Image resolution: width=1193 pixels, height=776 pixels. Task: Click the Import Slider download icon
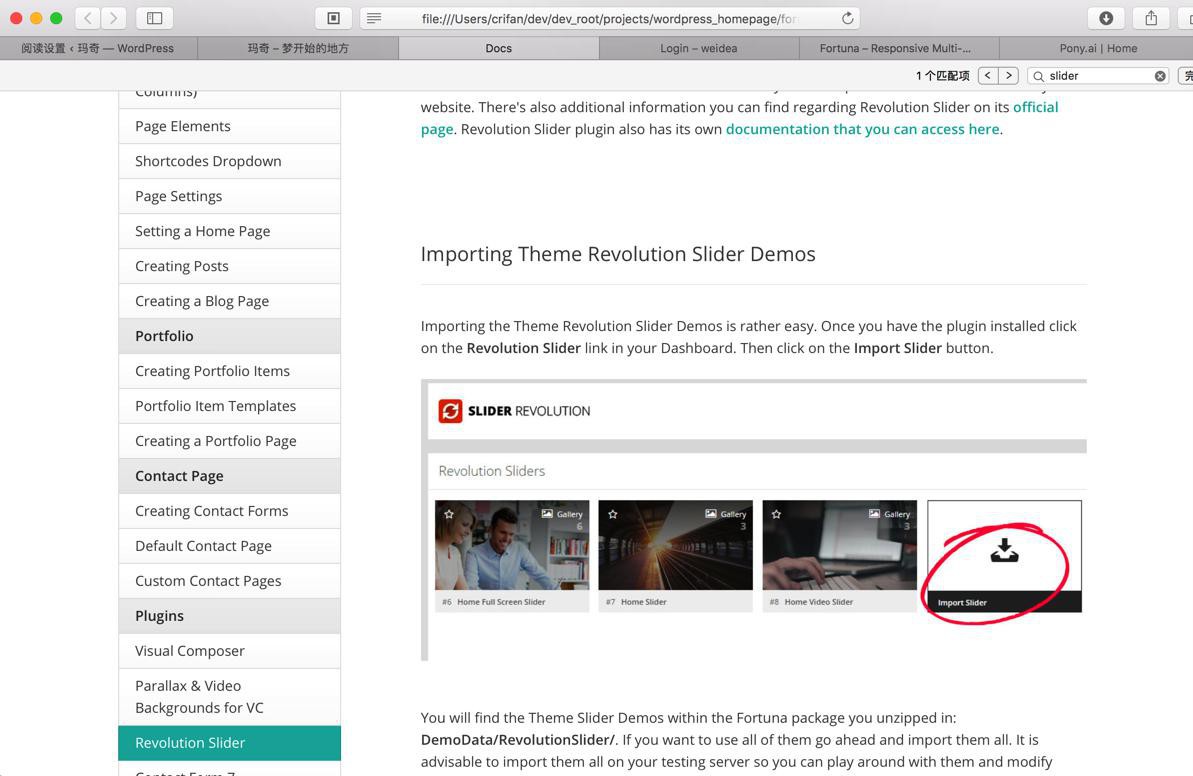(1004, 550)
